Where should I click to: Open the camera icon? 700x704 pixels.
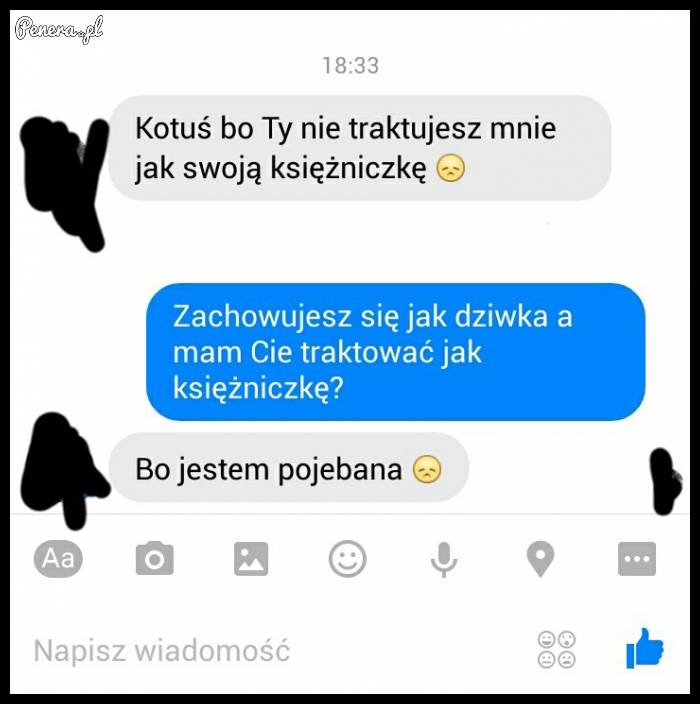coord(154,559)
